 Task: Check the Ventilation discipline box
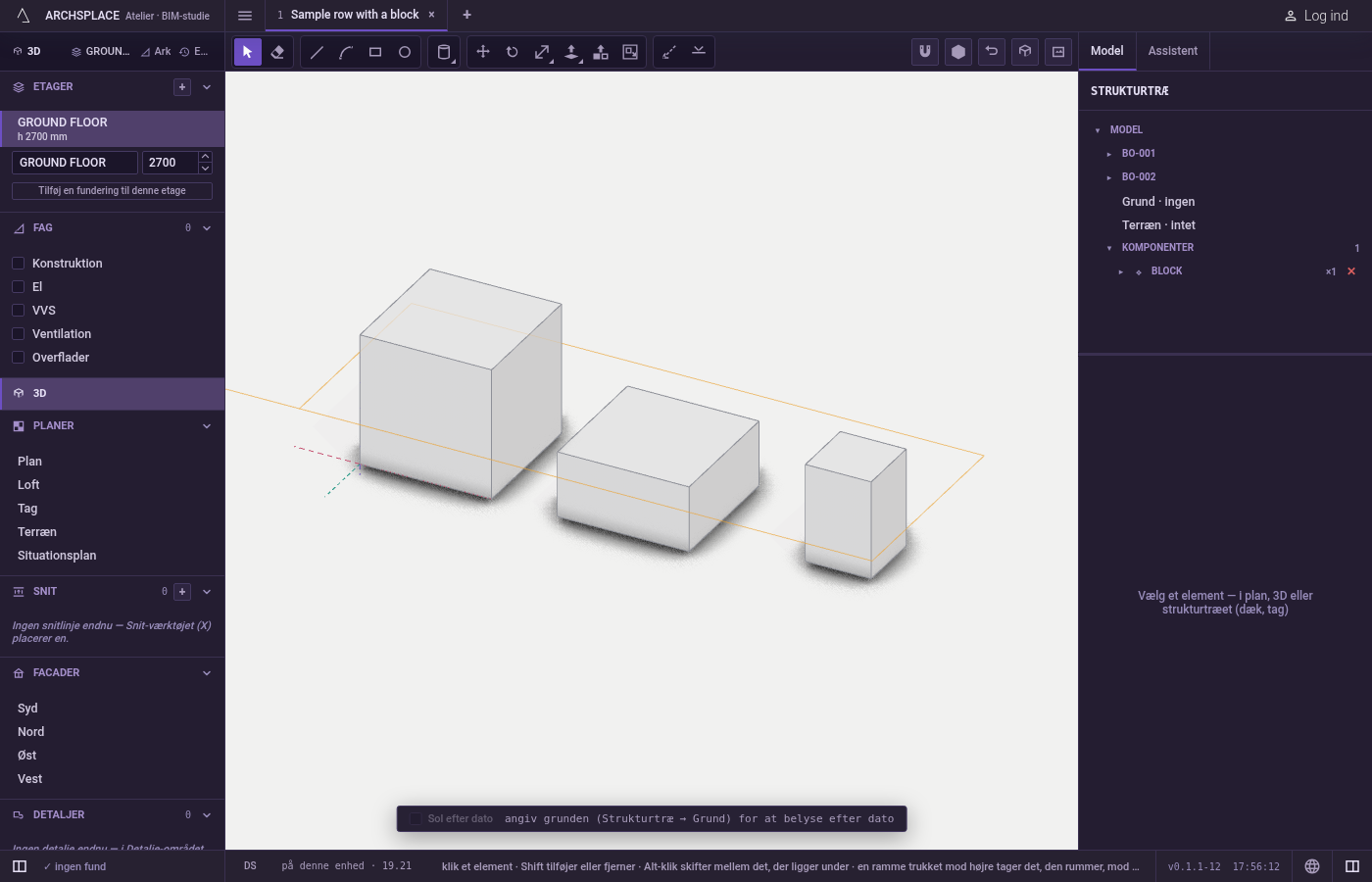point(18,333)
